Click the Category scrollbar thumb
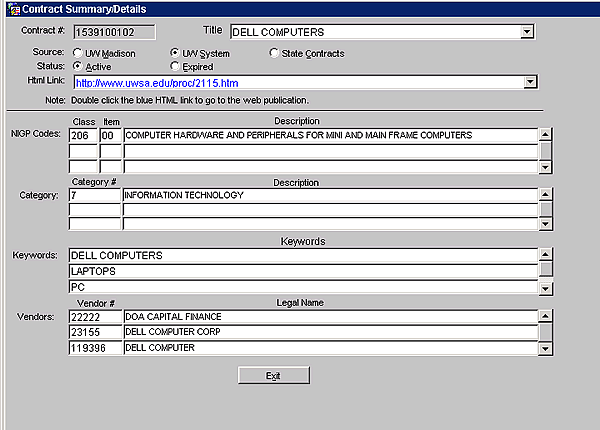Viewport: 600px width, 430px height. coord(546,209)
